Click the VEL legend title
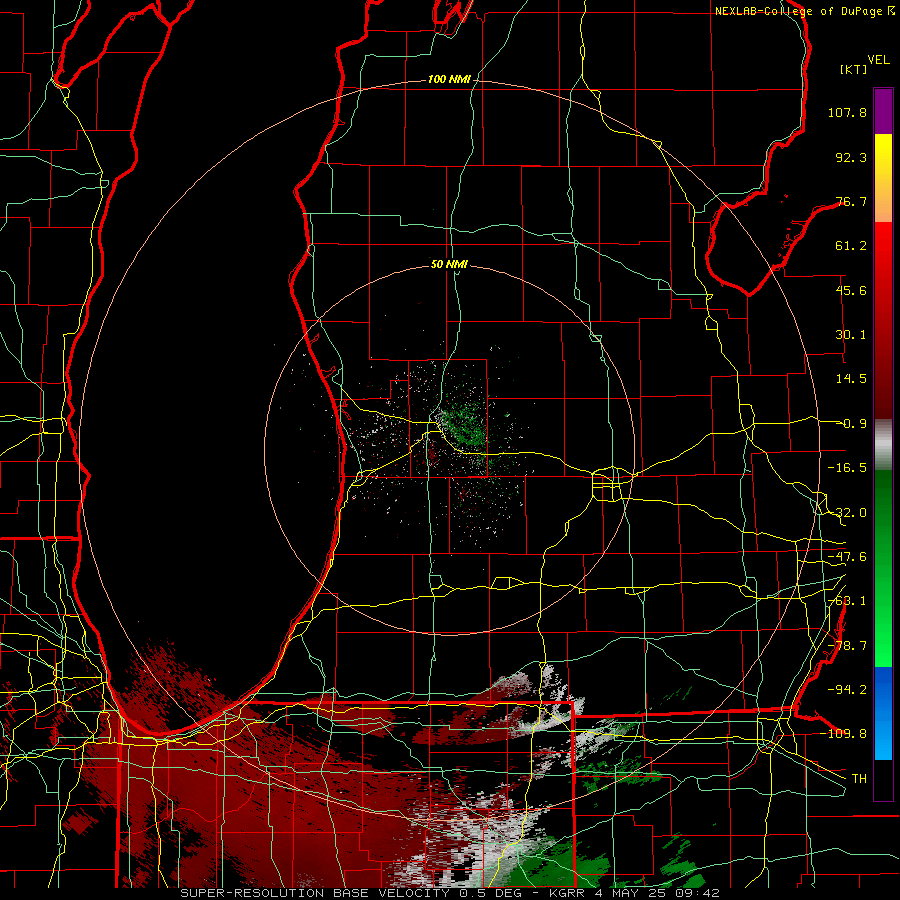This screenshot has height=900, width=900. [878, 60]
